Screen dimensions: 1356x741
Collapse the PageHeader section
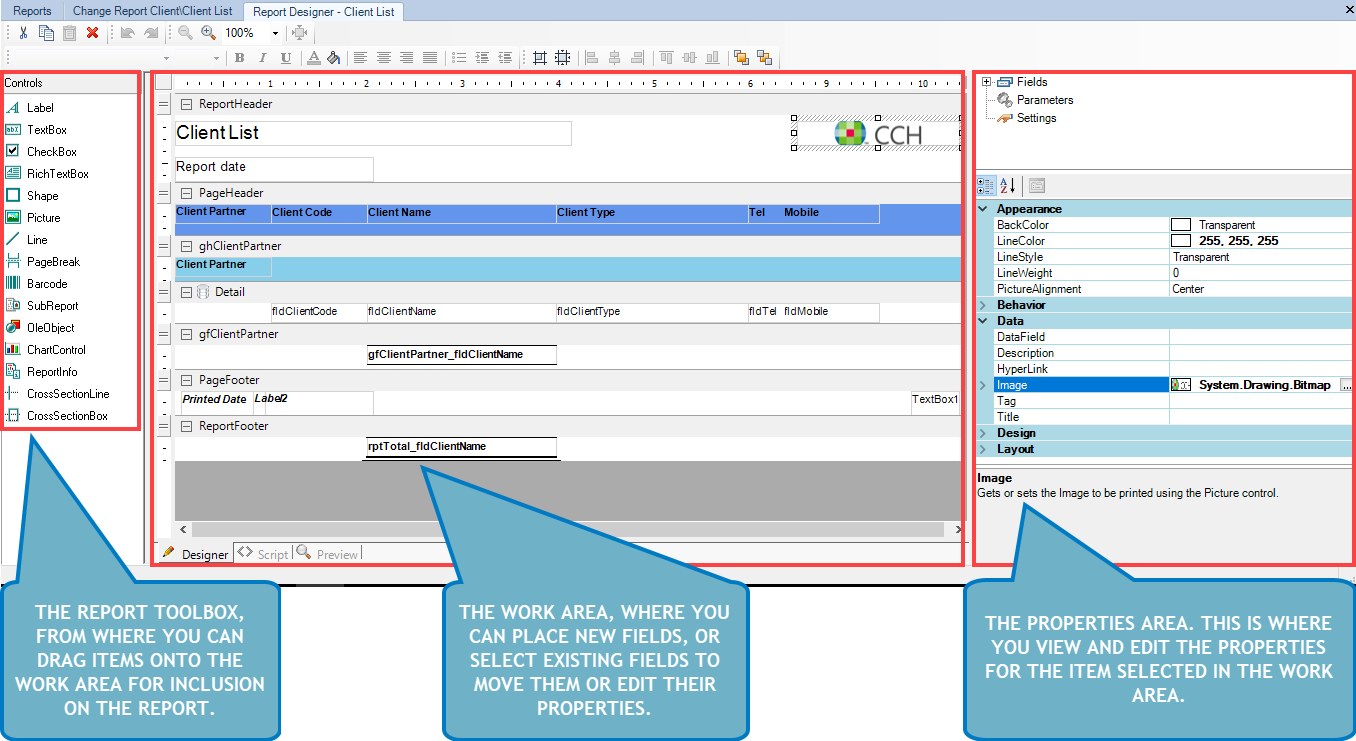(x=186, y=193)
